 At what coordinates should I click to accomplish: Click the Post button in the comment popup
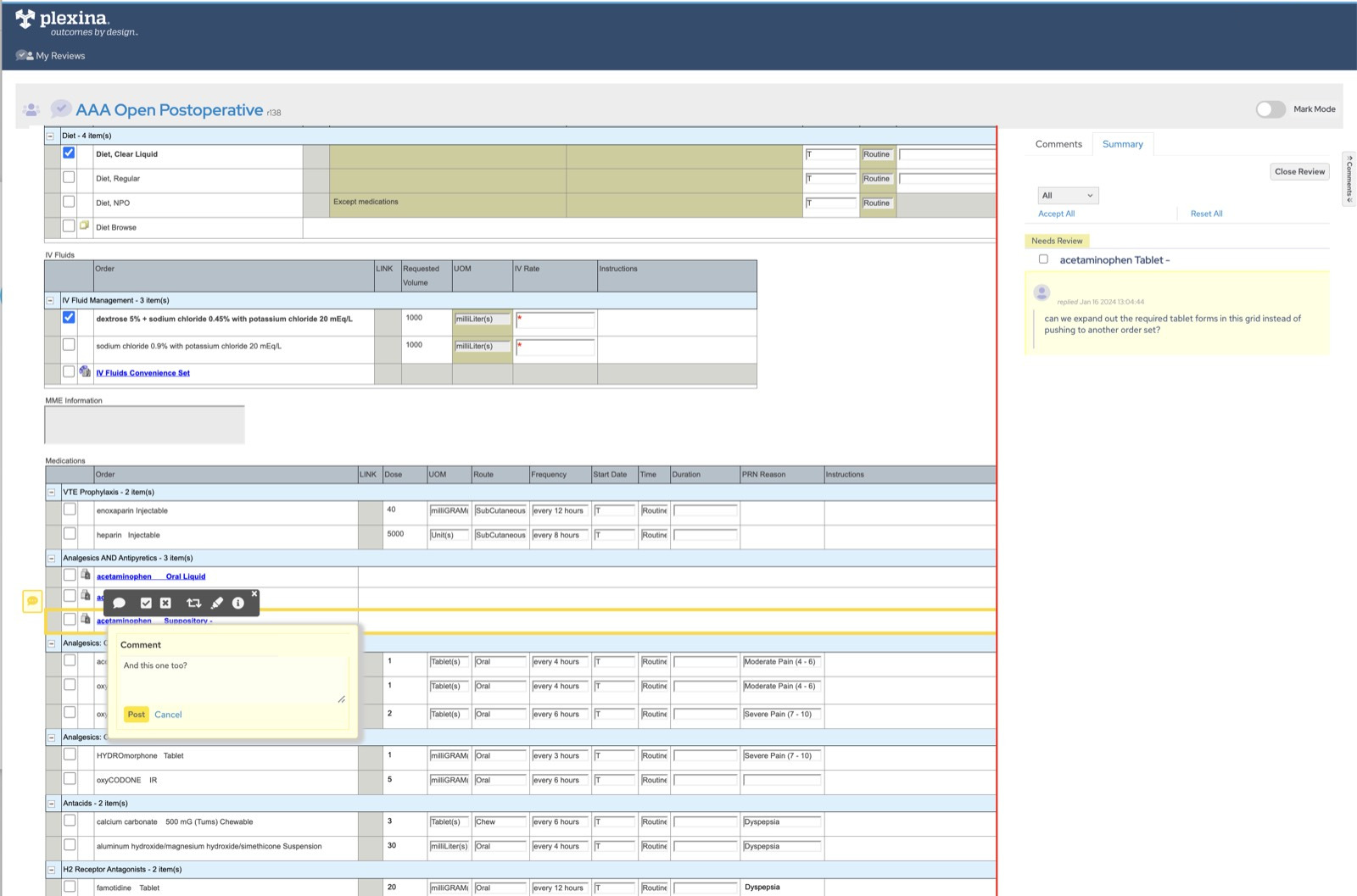pos(137,715)
